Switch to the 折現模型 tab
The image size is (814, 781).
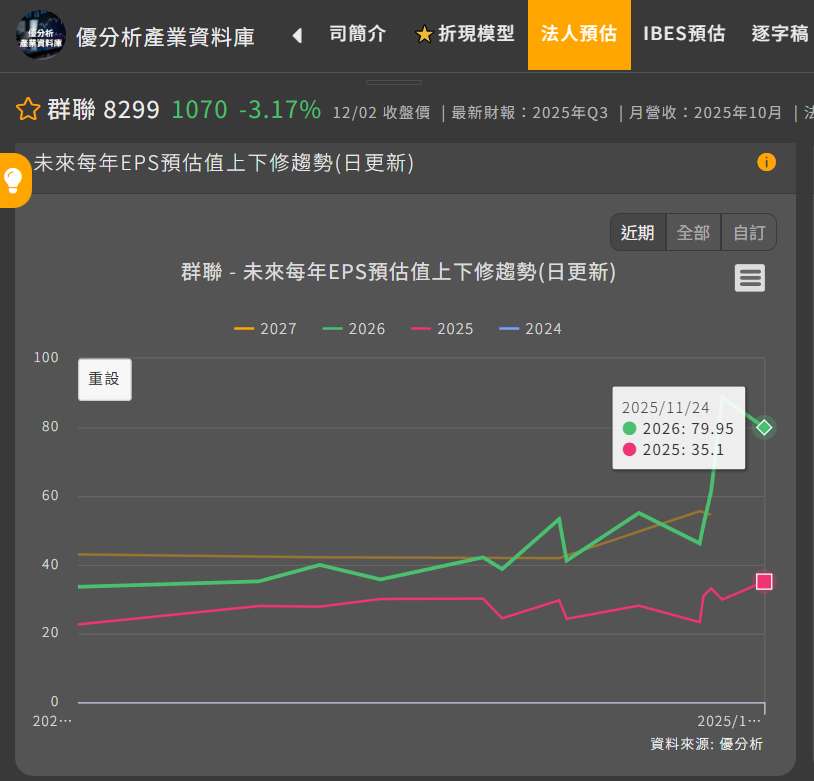pos(465,34)
